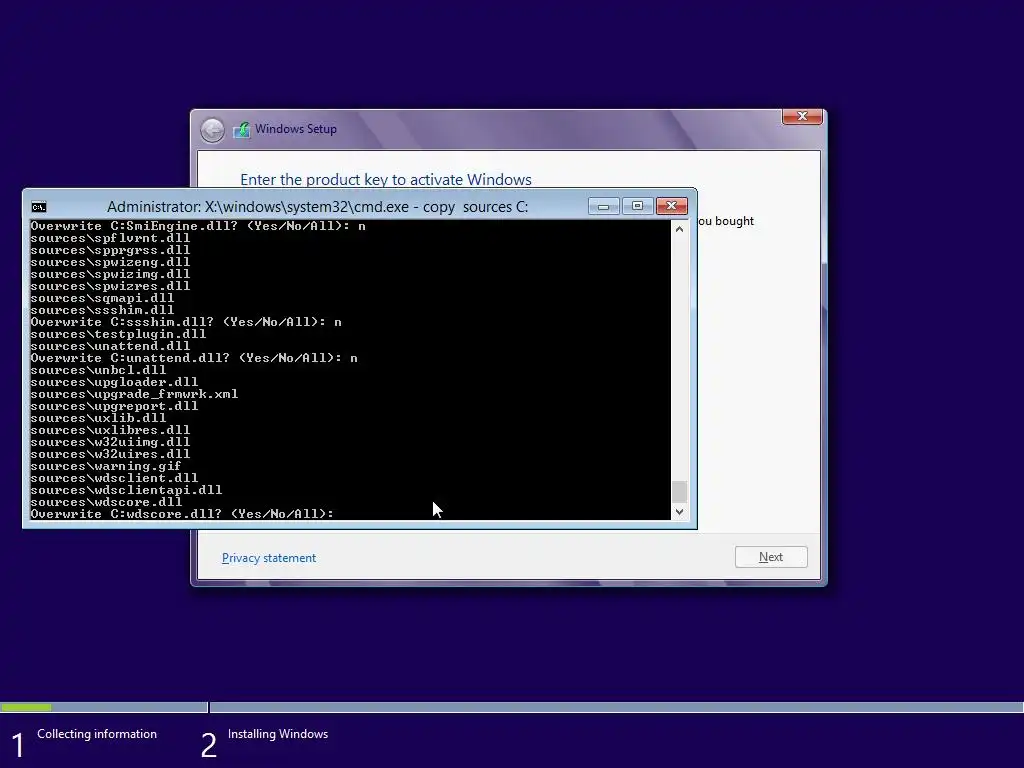Click the 'Overwrite C:wdscore.dll?' prompt line
Viewport: 1024px width, 768px height.
[x=182, y=514]
